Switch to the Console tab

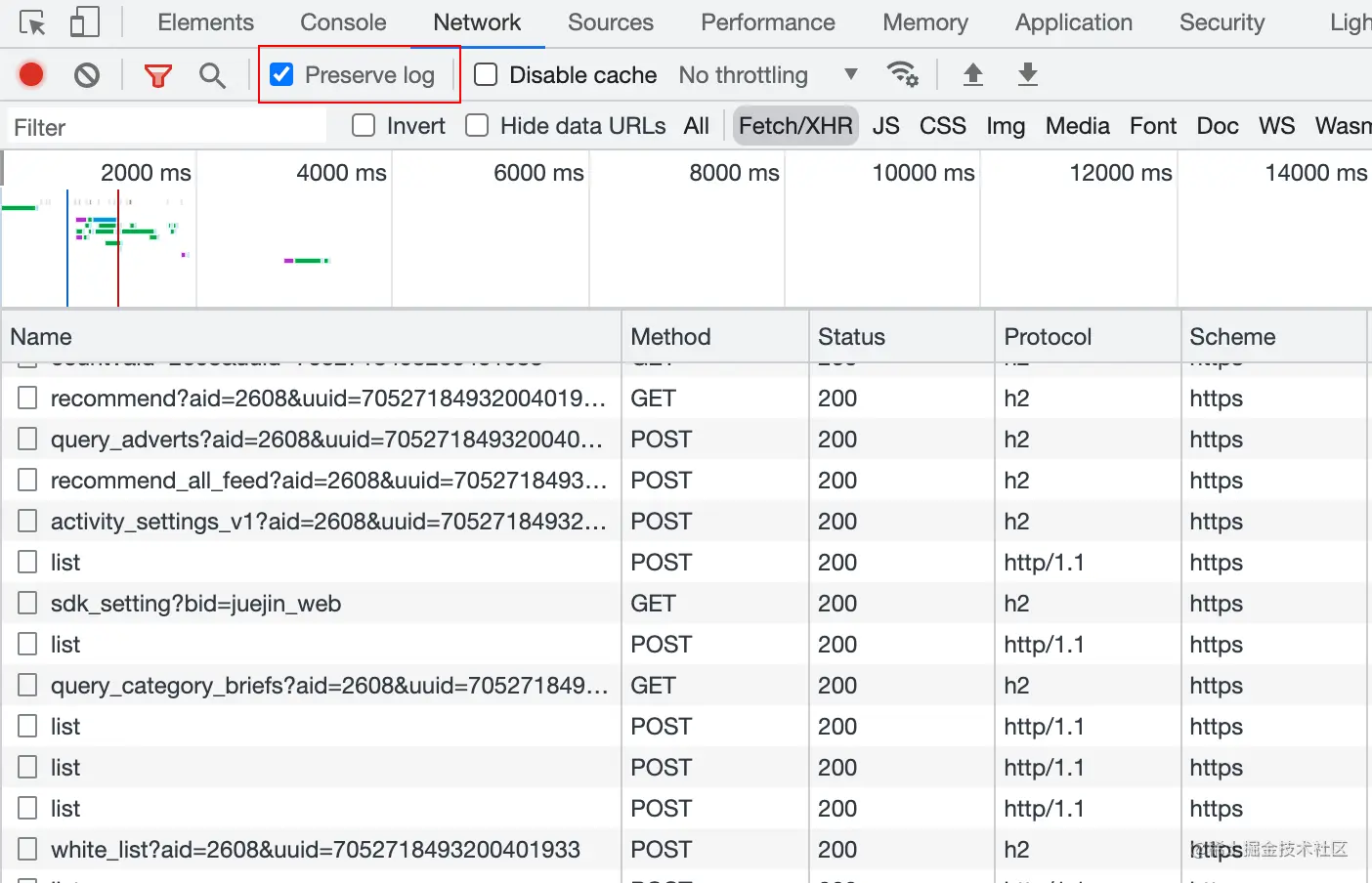click(343, 22)
